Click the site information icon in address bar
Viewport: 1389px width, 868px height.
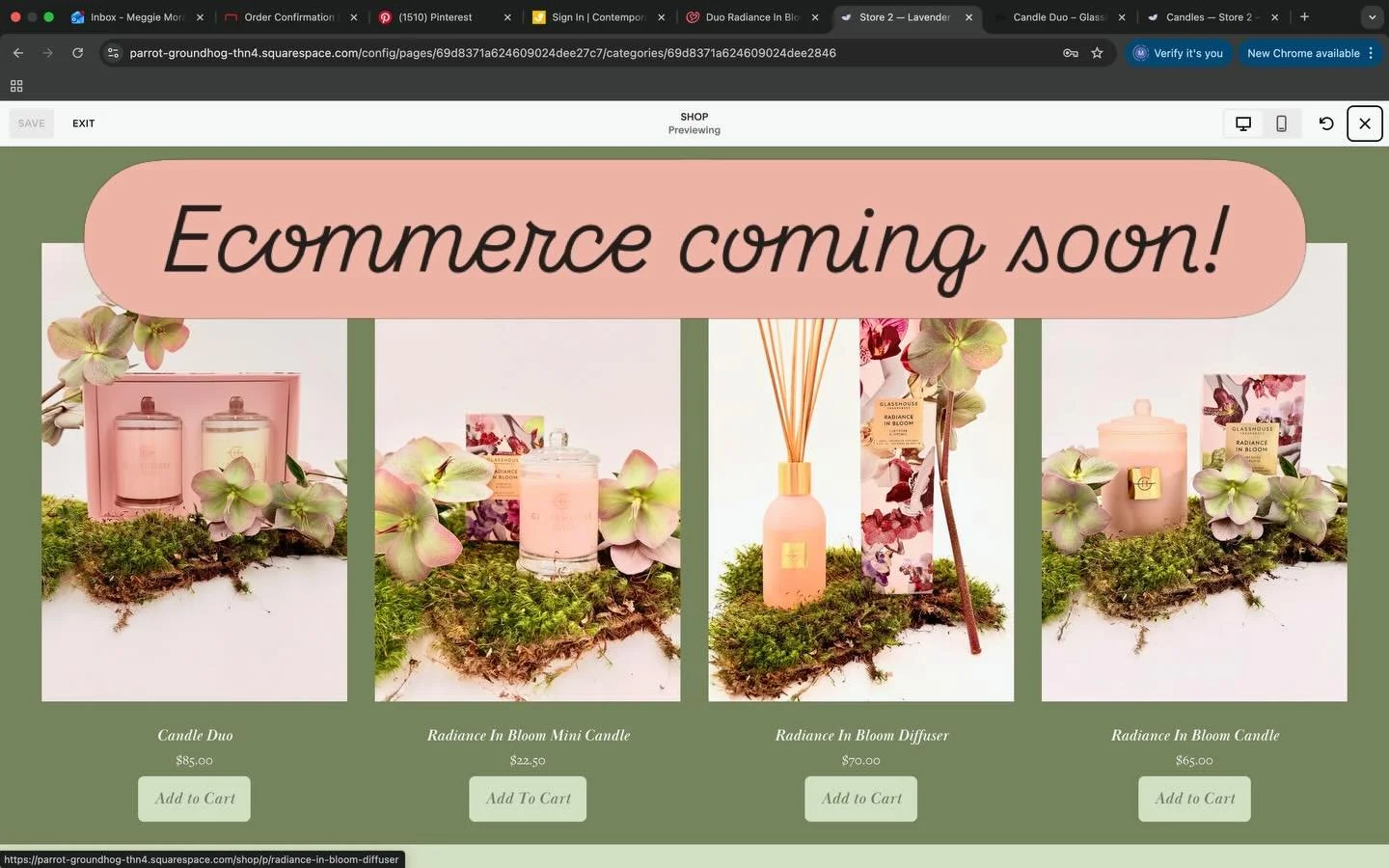[113, 53]
